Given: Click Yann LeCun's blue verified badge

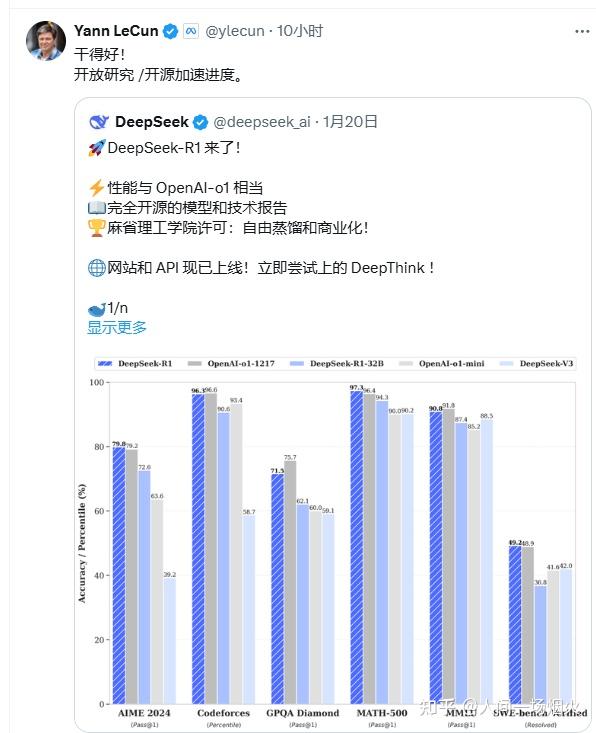Looking at the screenshot, I should [x=170, y=31].
